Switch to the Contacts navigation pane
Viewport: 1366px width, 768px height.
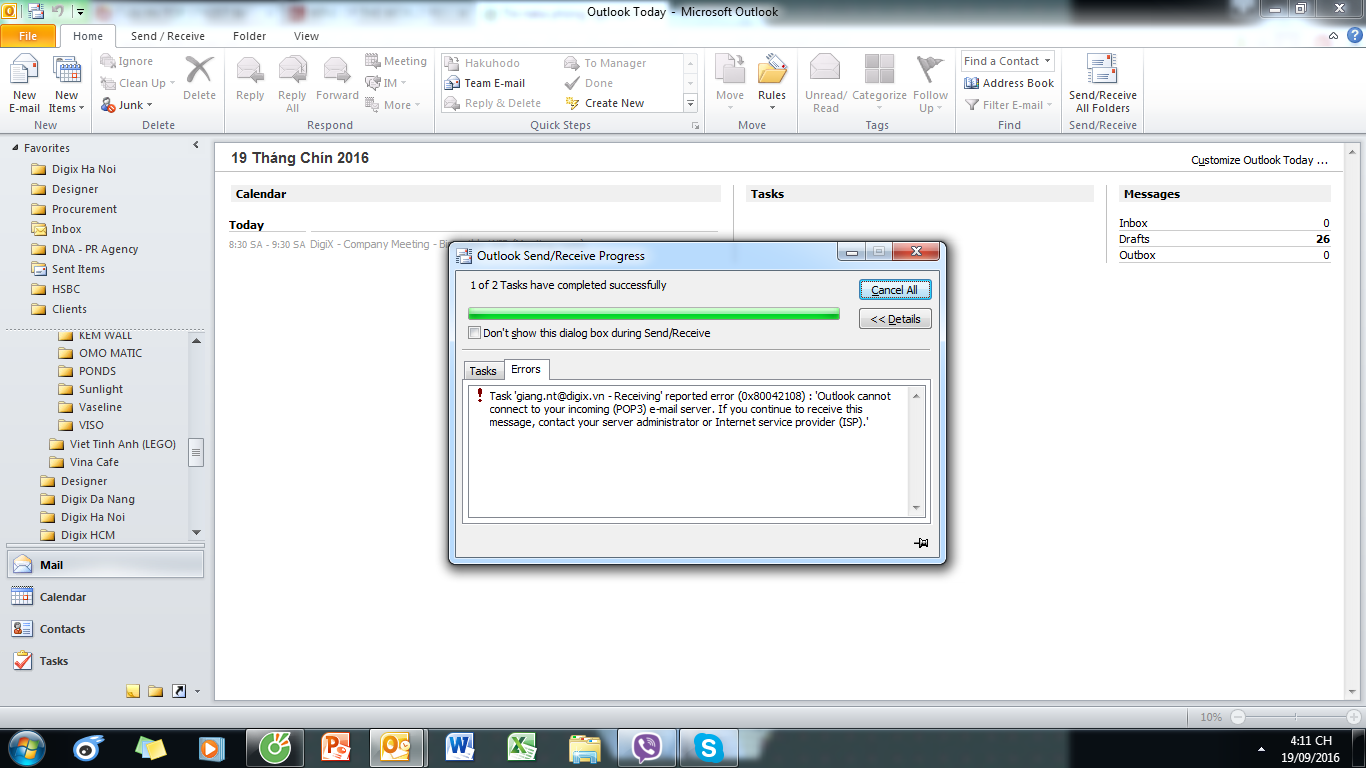pos(106,629)
